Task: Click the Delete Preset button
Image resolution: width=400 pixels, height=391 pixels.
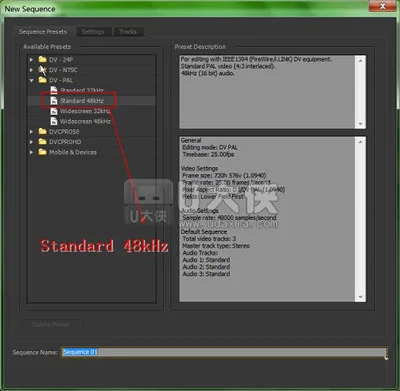Action: click(x=51, y=324)
